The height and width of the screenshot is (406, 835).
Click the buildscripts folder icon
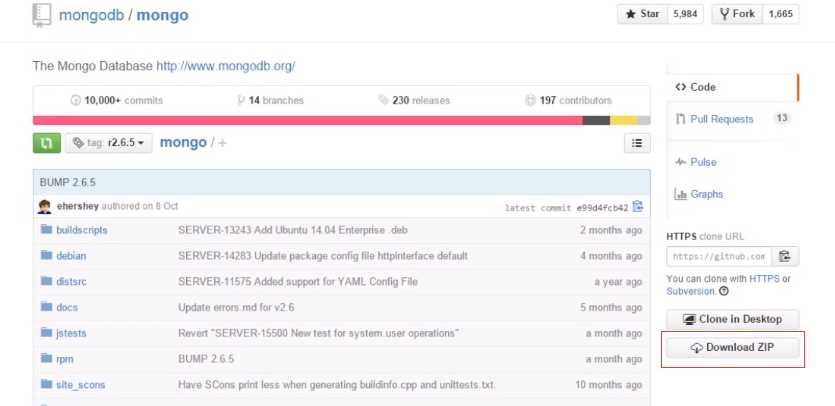[x=46, y=230]
